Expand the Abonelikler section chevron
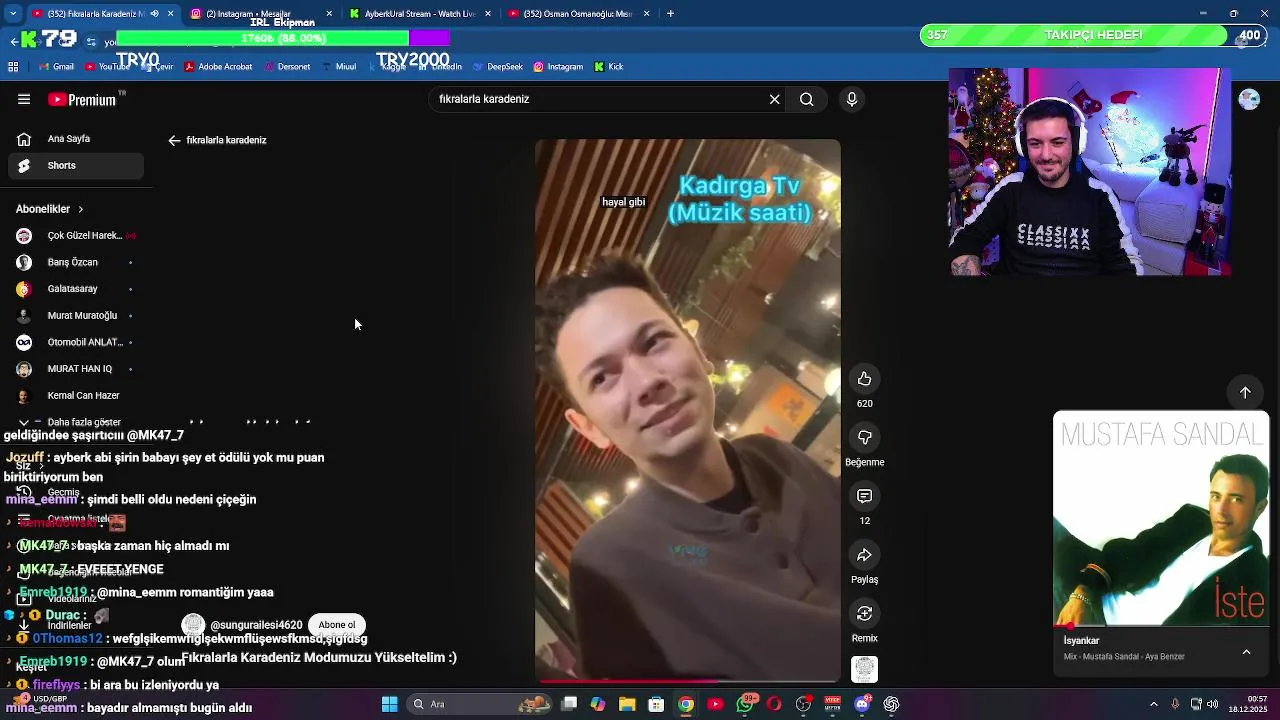 tap(80, 209)
